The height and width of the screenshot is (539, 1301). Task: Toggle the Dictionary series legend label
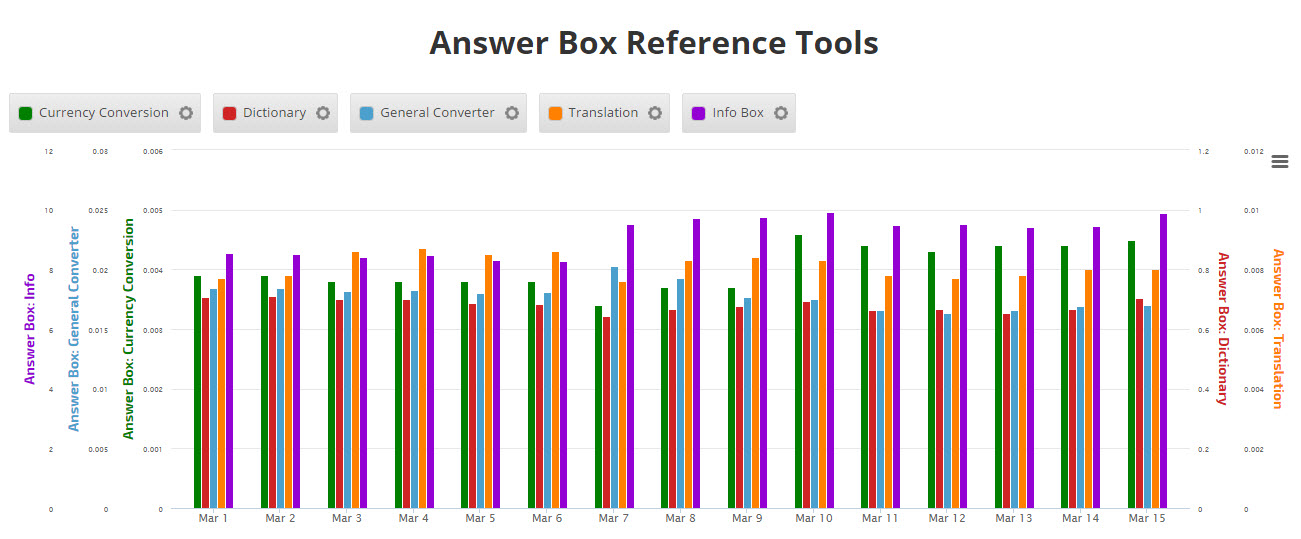(274, 113)
